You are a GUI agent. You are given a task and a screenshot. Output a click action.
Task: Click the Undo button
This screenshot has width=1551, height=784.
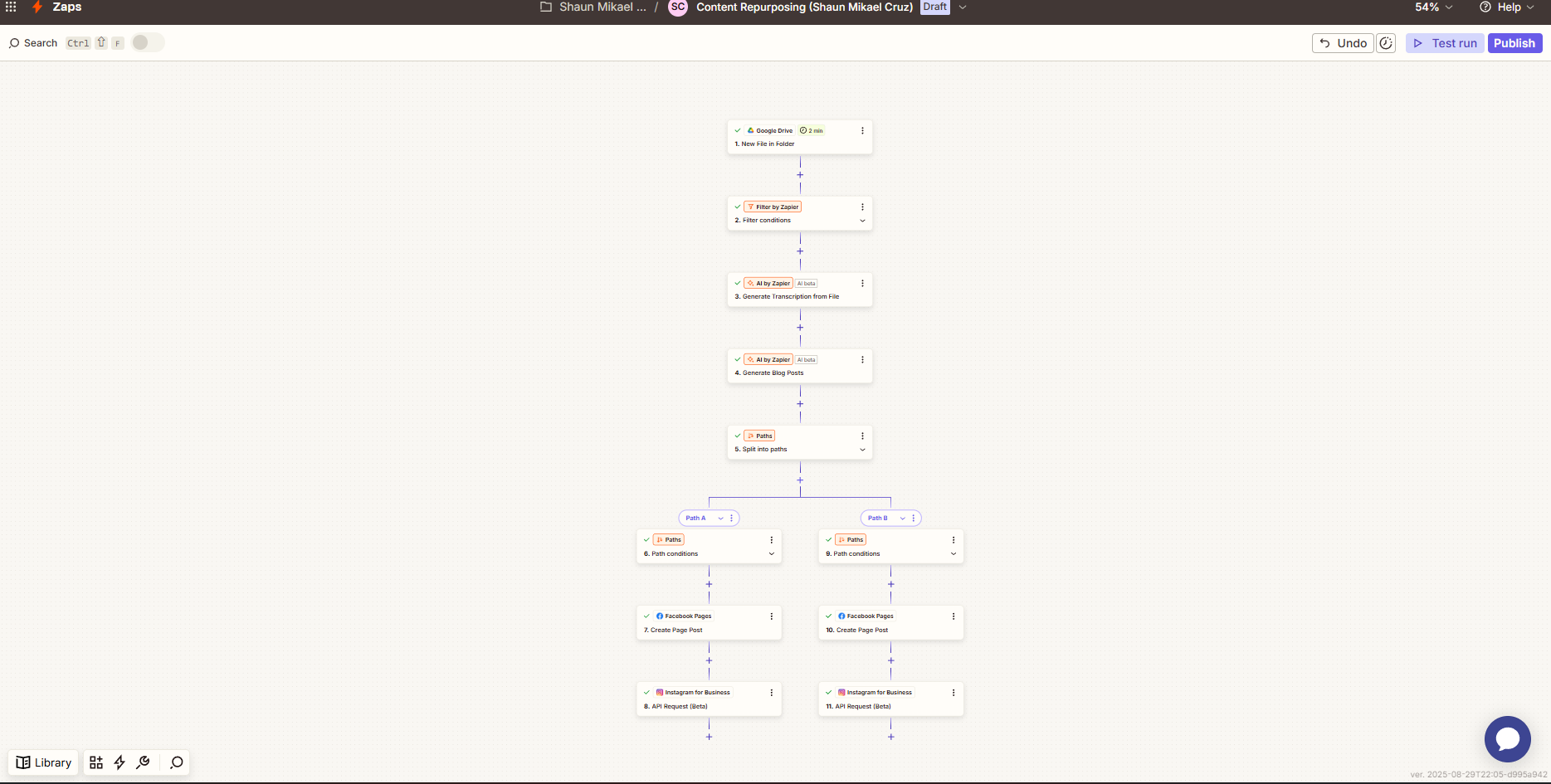point(1342,43)
